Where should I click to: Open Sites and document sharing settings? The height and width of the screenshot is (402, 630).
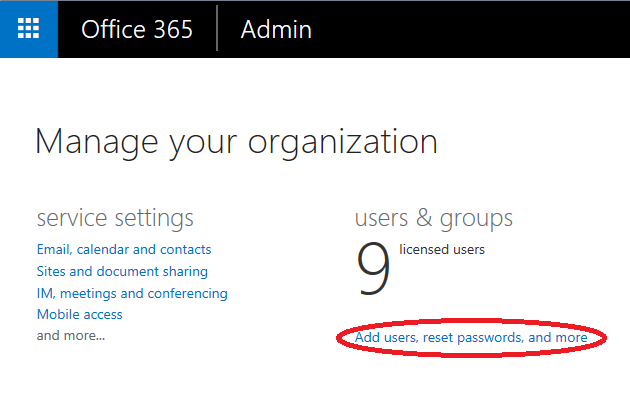(x=122, y=271)
